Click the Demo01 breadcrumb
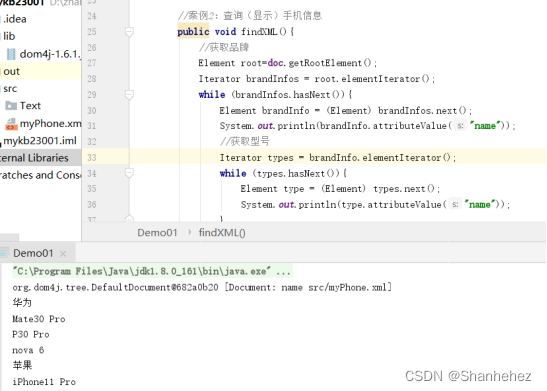 157,233
